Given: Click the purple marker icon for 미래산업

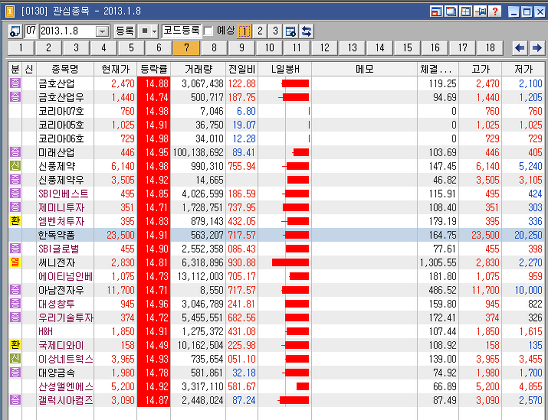Looking at the screenshot, I should pyautogui.click(x=15, y=152).
